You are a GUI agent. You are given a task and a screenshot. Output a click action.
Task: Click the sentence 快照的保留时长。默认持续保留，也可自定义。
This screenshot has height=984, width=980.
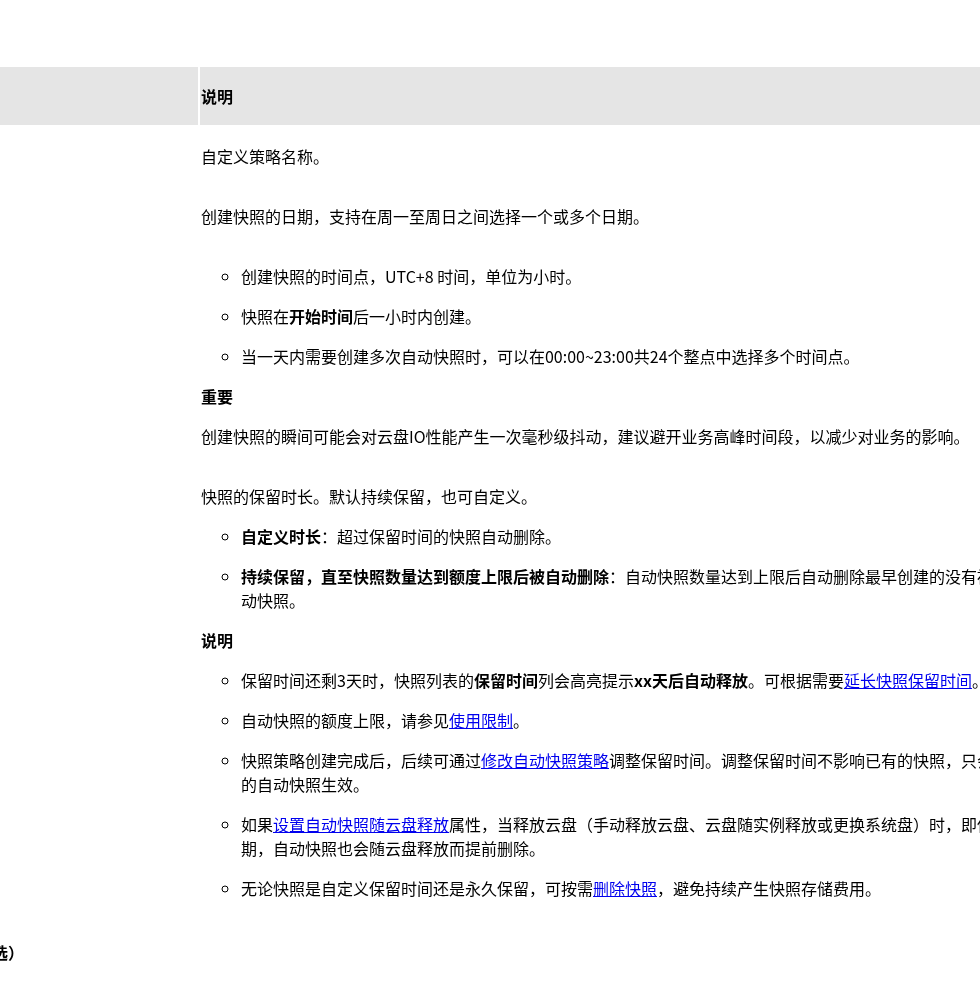coord(365,497)
